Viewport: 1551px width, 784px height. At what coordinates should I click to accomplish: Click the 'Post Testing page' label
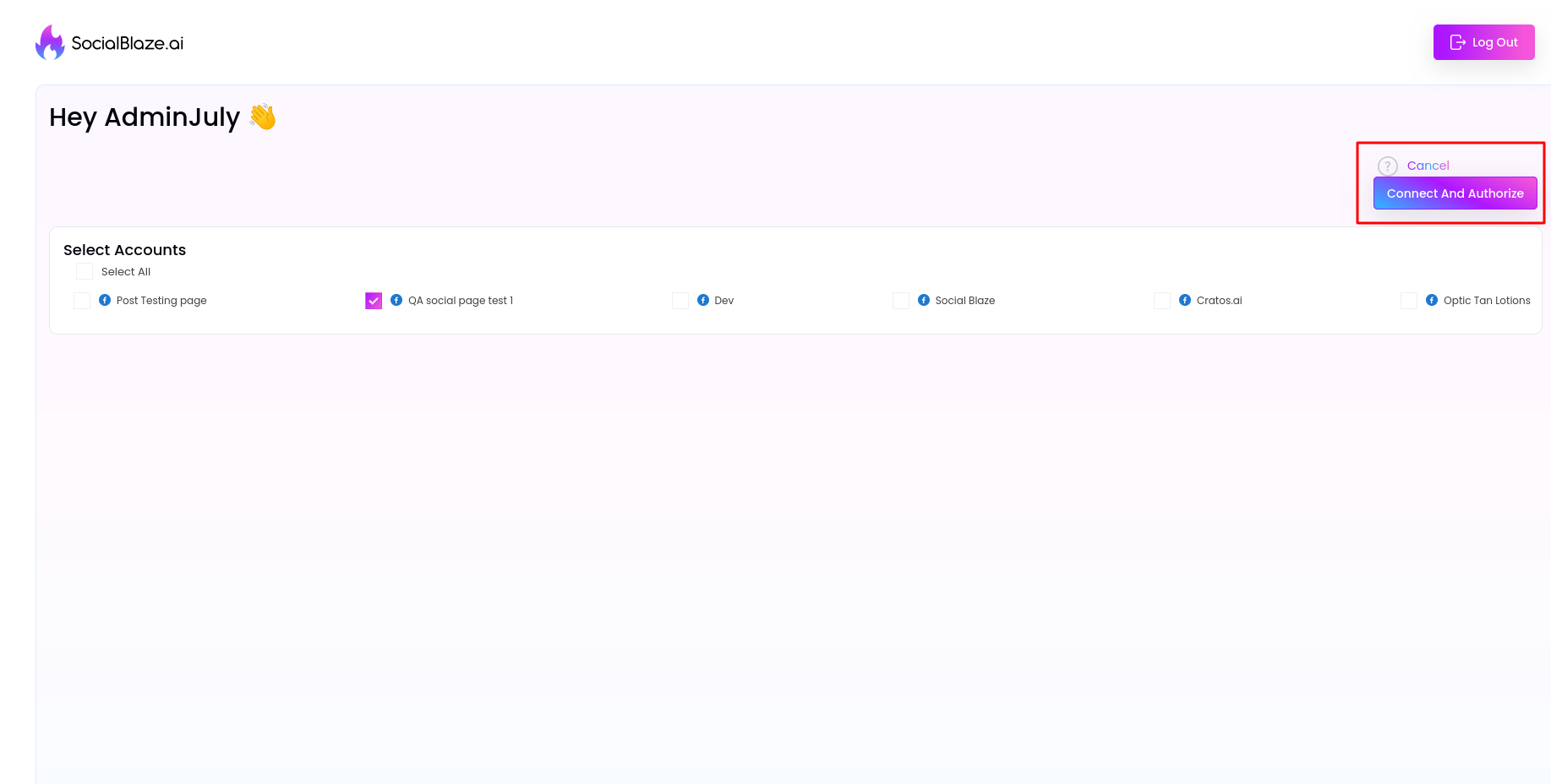[x=161, y=301]
